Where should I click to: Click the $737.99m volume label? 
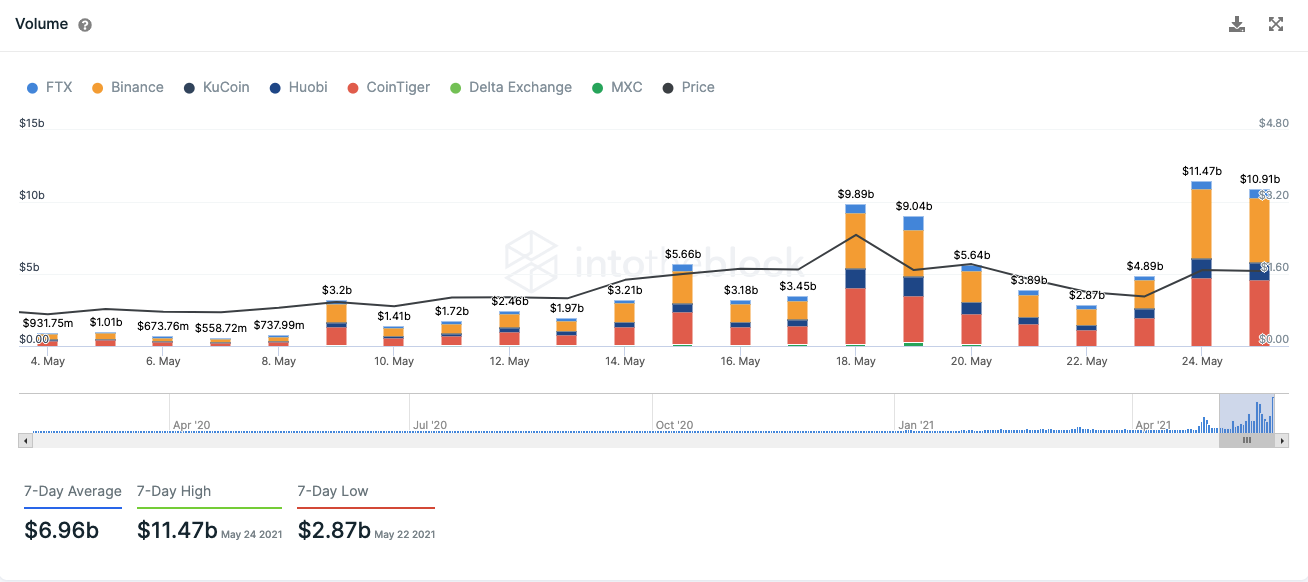pos(278,325)
